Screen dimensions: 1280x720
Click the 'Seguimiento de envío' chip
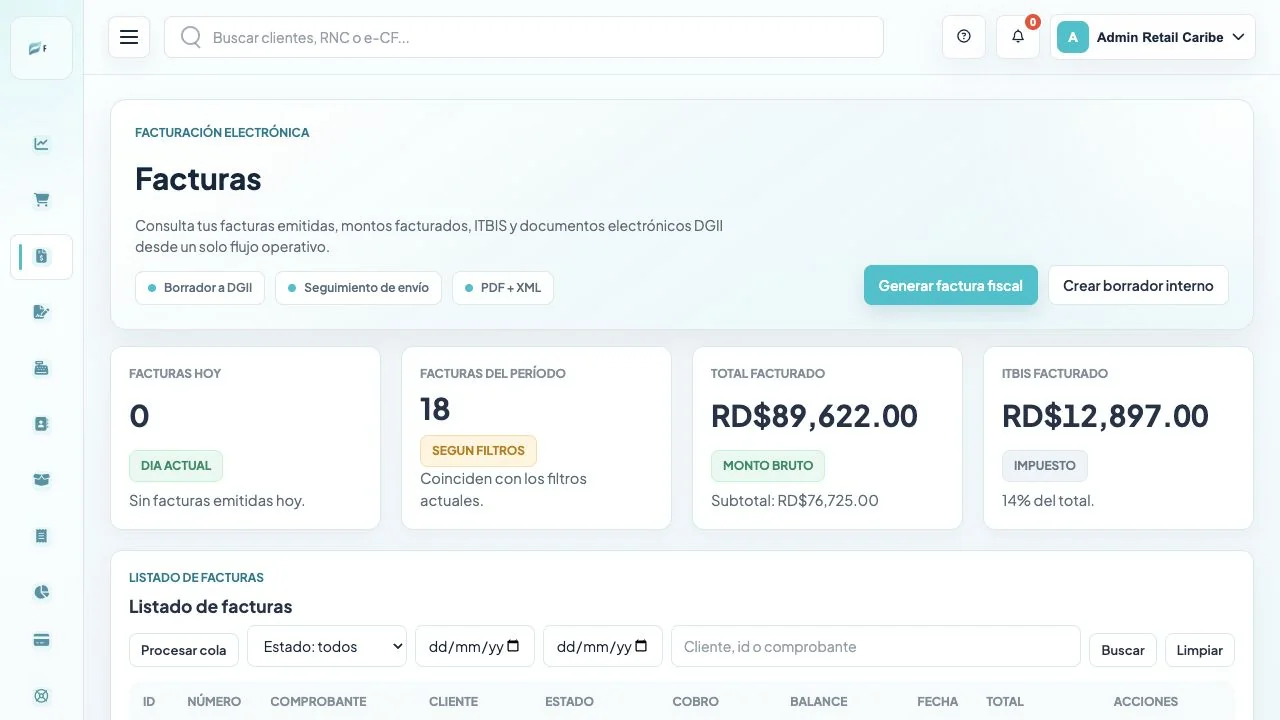[358, 288]
